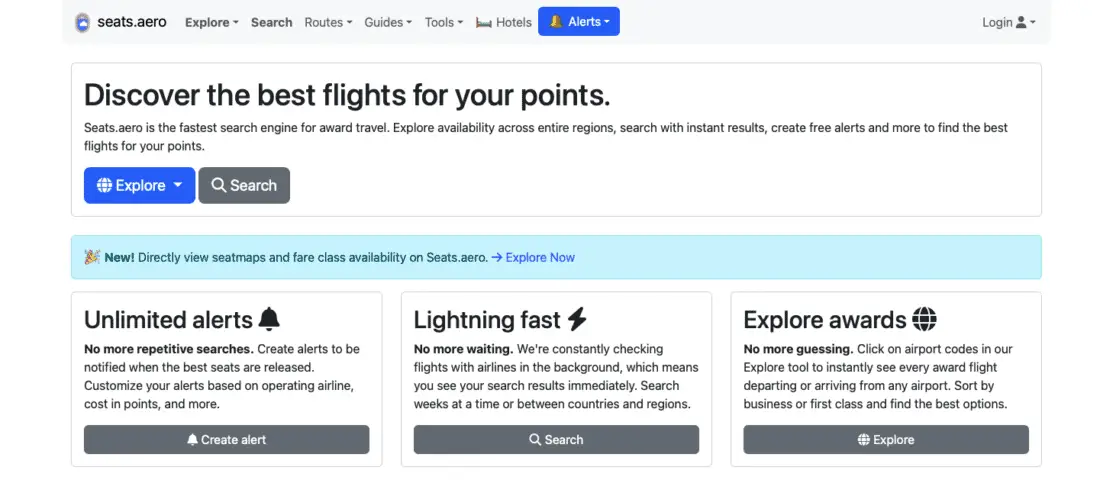The image size is (1100, 480).
Task: Open the Tools dropdown menu
Action: click(x=443, y=22)
